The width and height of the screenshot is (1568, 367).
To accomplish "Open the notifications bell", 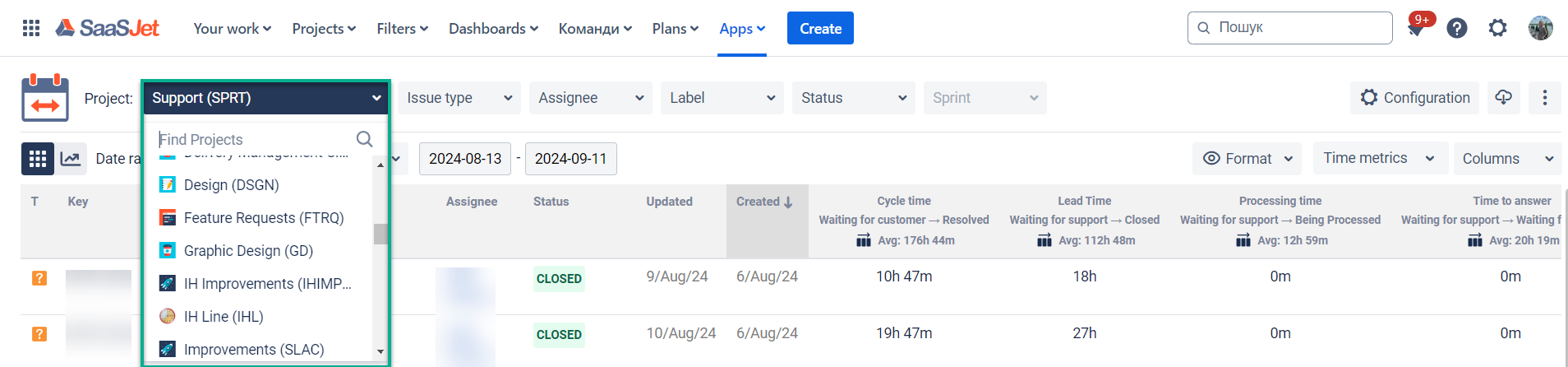I will coord(1415,29).
